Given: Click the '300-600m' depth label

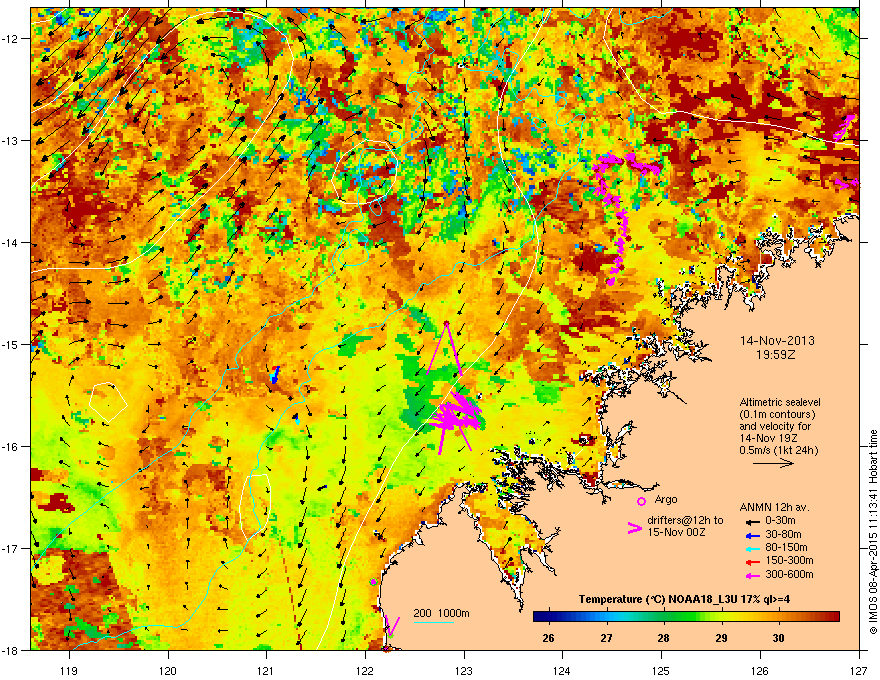Looking at the screenshot, I should tap(789, 575).
